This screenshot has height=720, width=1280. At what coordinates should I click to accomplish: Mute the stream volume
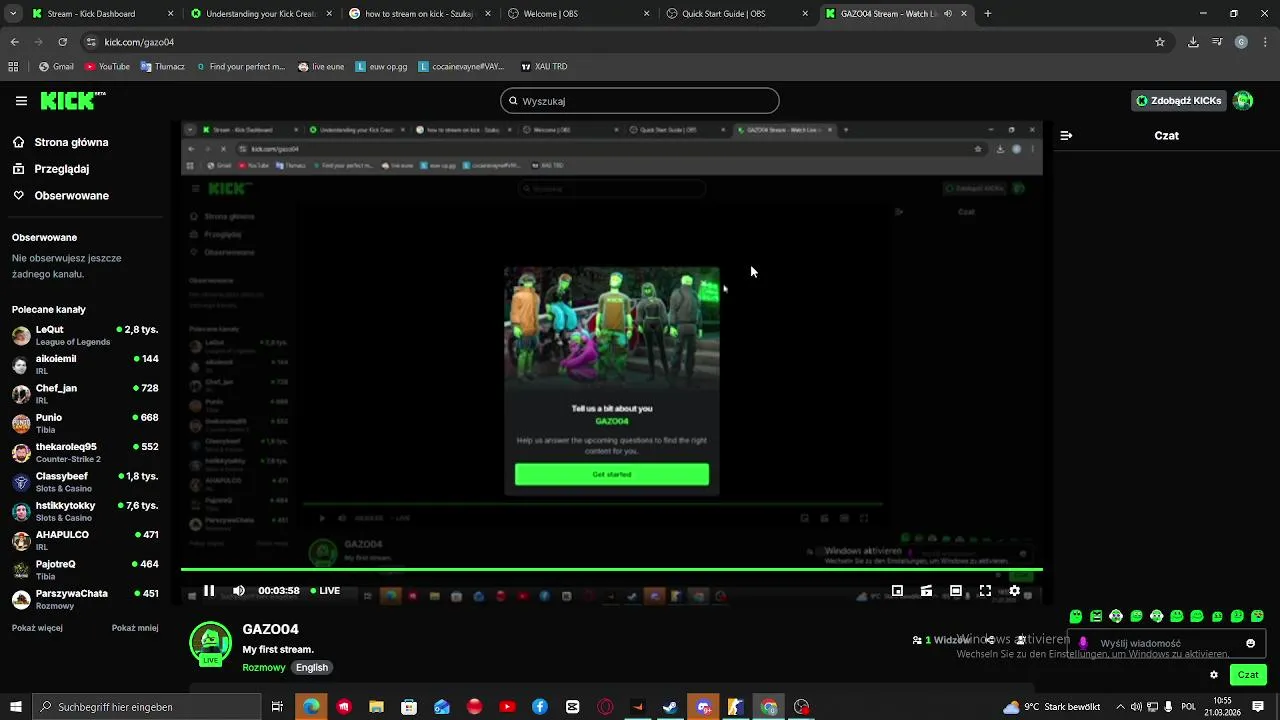[x=238, y=591]
